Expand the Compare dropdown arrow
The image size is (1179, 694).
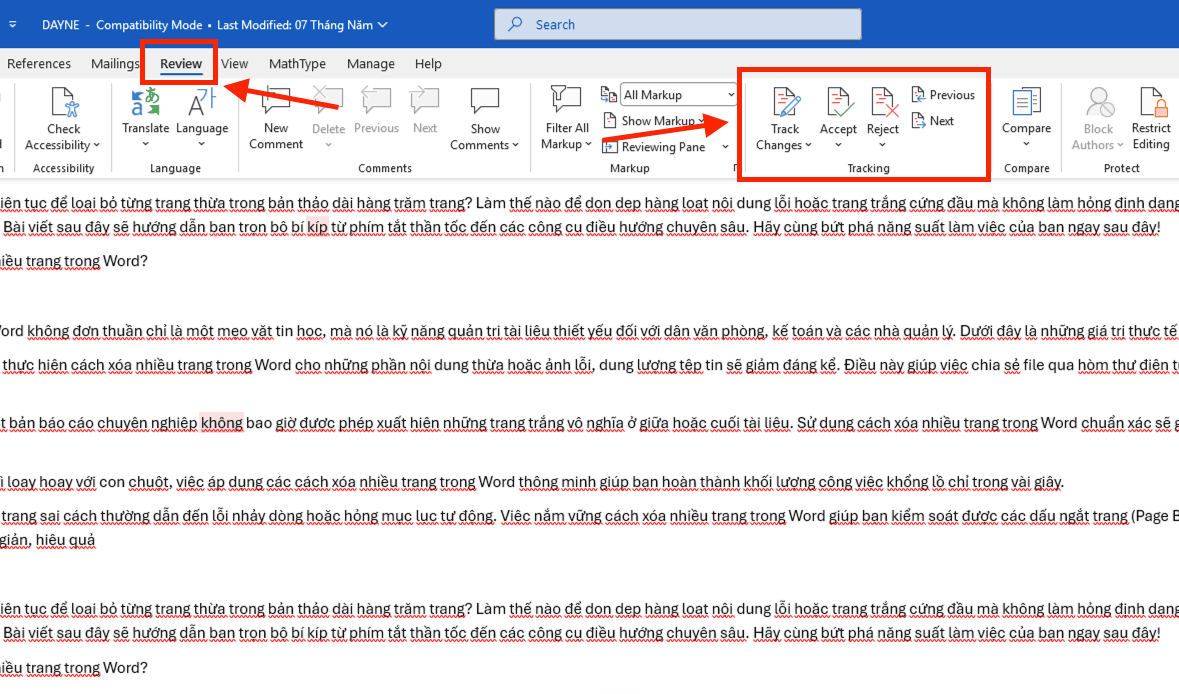pos(1026,144)
